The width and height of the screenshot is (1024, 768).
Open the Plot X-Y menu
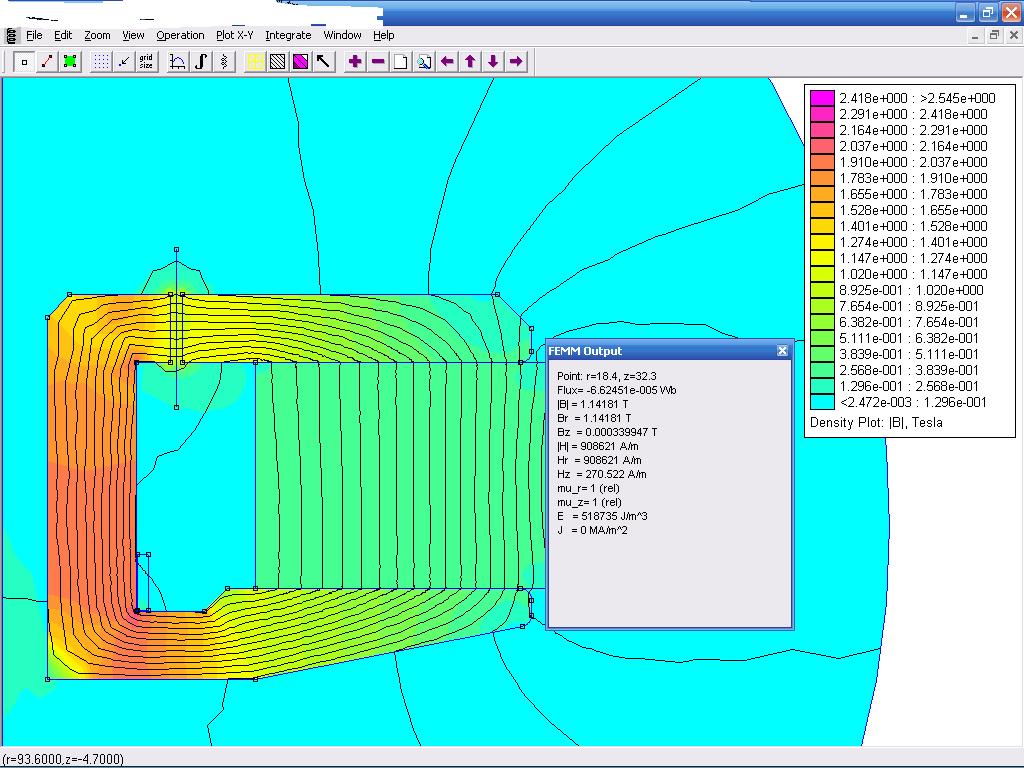coord(235,35)
